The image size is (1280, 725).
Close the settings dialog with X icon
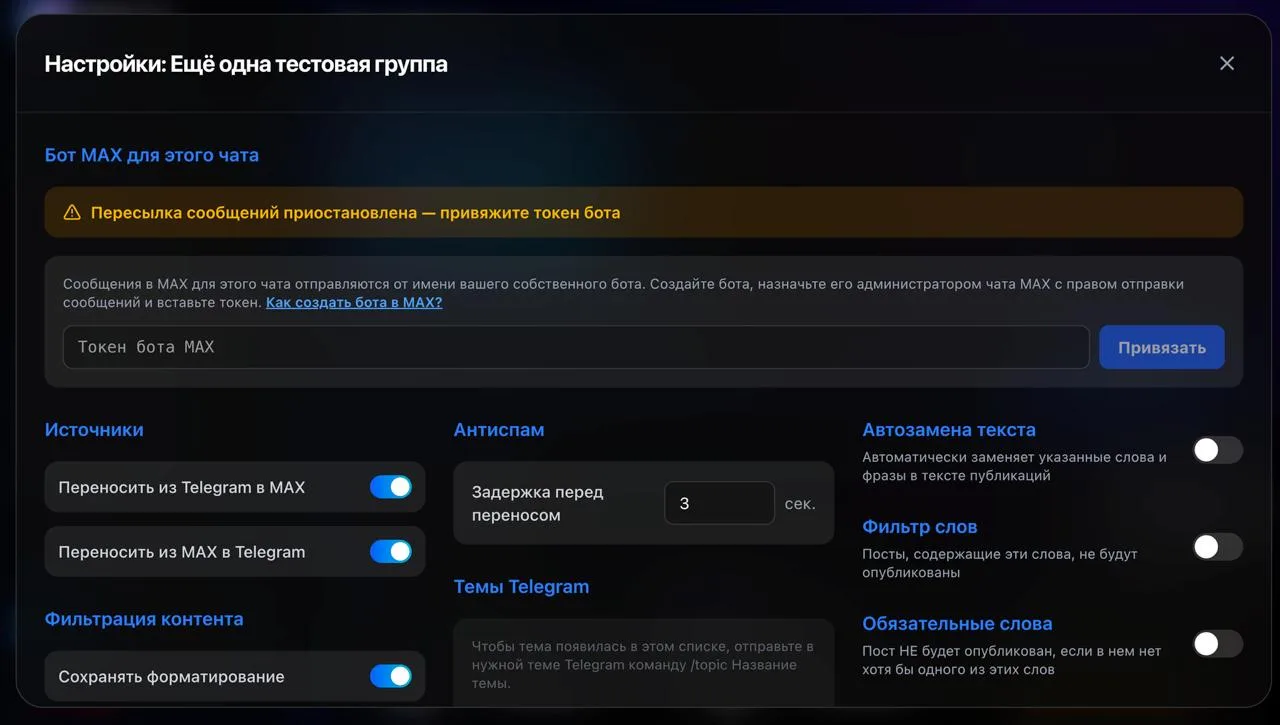pos(1227,63)
